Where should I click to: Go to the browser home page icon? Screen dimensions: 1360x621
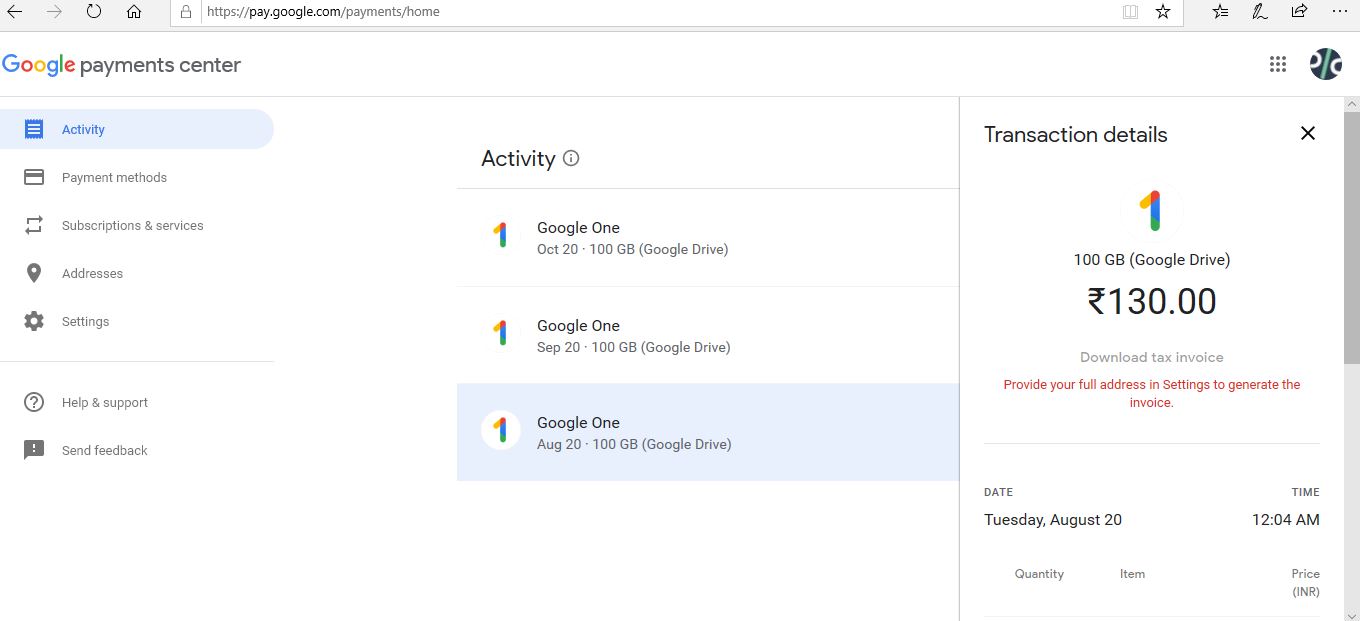point(134,12)
